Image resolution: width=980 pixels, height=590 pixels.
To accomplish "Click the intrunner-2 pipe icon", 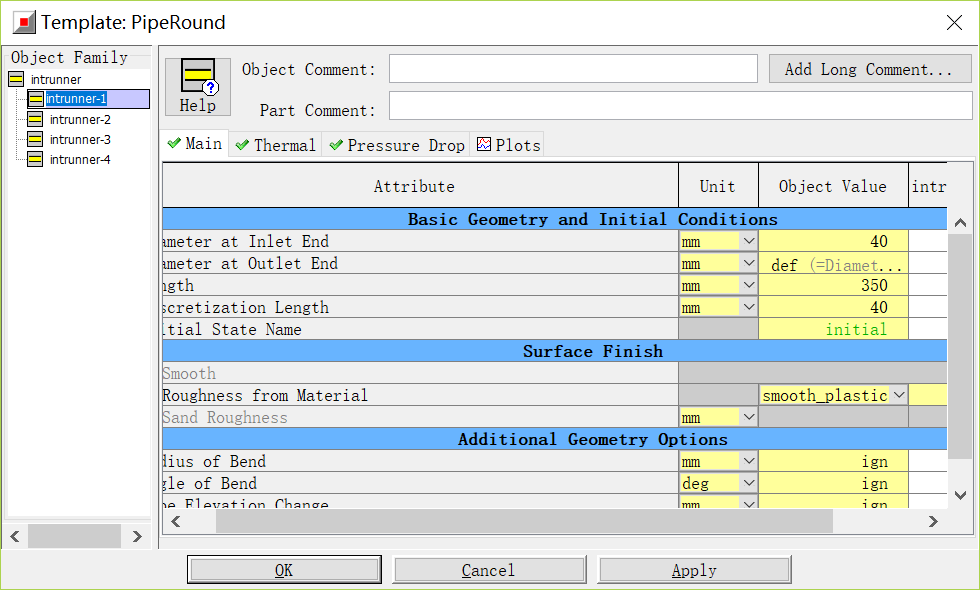I will [x=35, y=119].
